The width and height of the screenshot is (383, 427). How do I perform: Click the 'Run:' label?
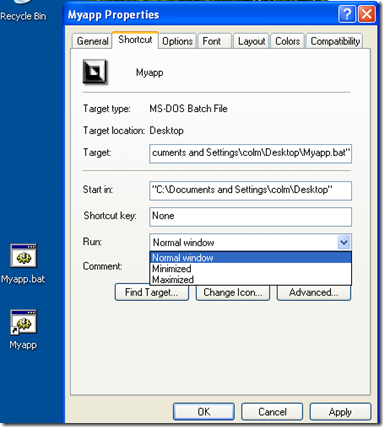pos(92,242)
